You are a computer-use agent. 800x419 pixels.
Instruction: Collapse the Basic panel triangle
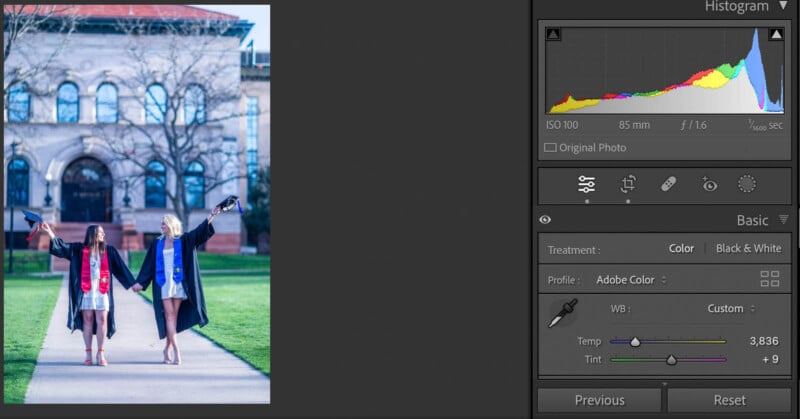point(783,220)
